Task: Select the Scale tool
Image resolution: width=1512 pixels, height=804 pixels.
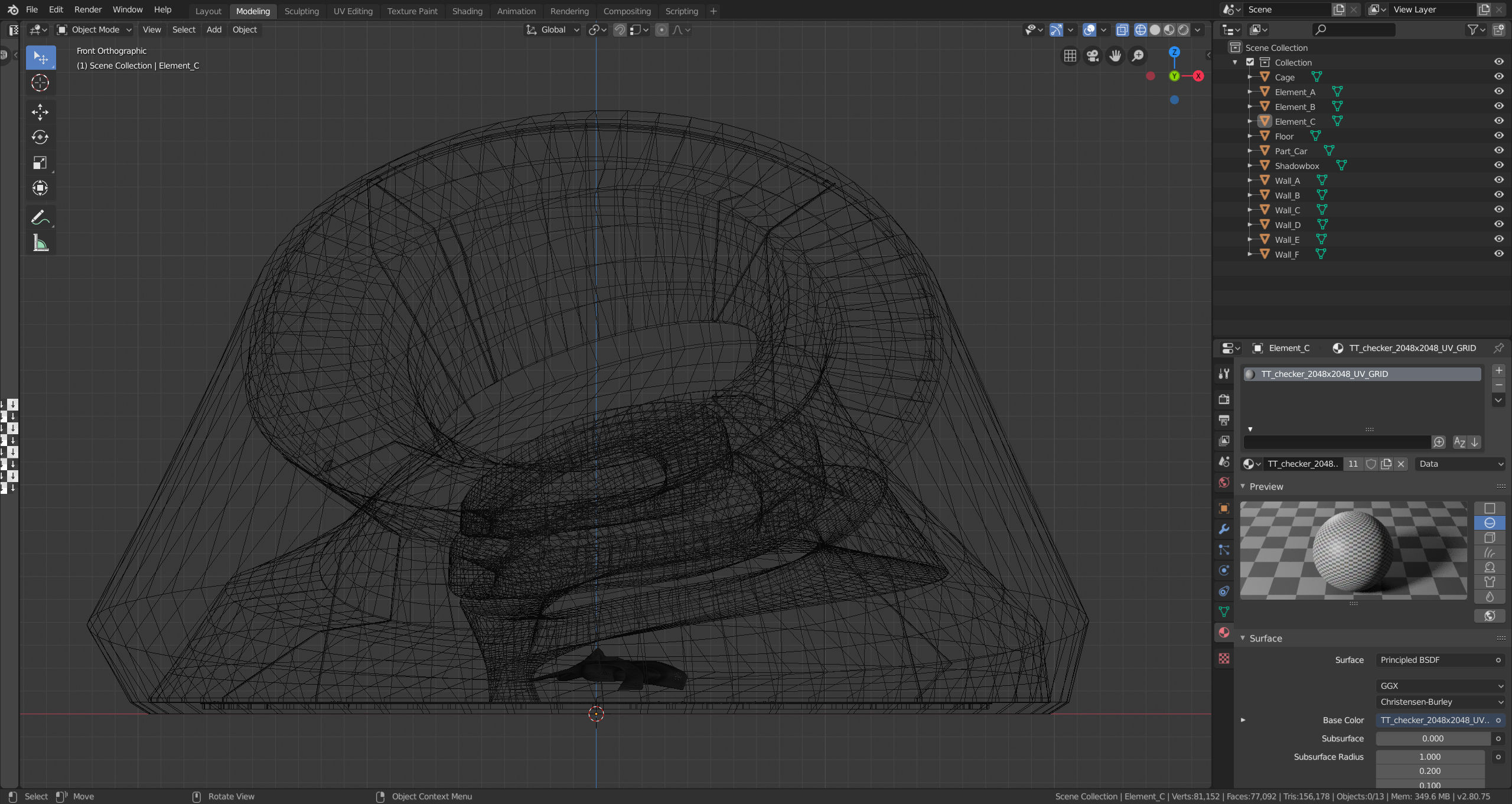Action: click(40, 163)
